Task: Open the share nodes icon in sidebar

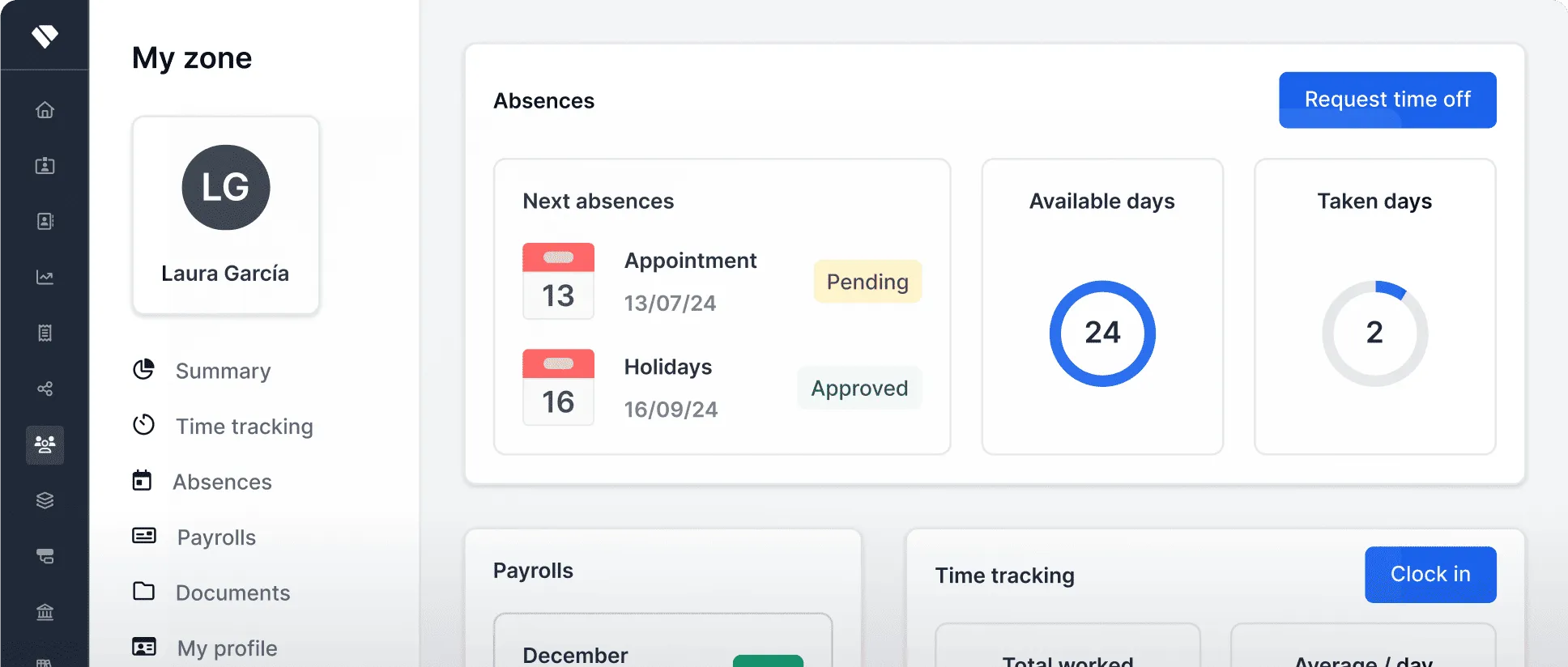Action: tap(45, 389)
